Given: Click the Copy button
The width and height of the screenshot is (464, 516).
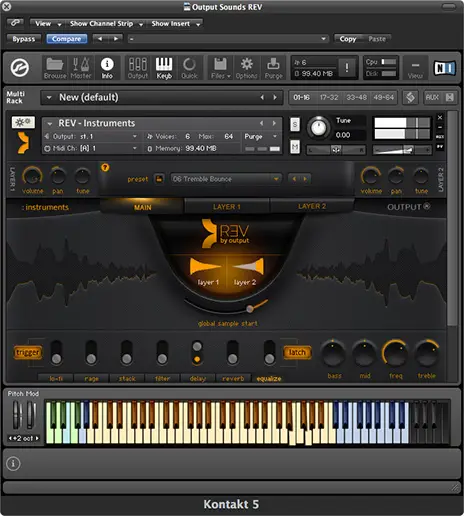Looking at the screenshot, I should pyautogui.click(x=348, y=39).
